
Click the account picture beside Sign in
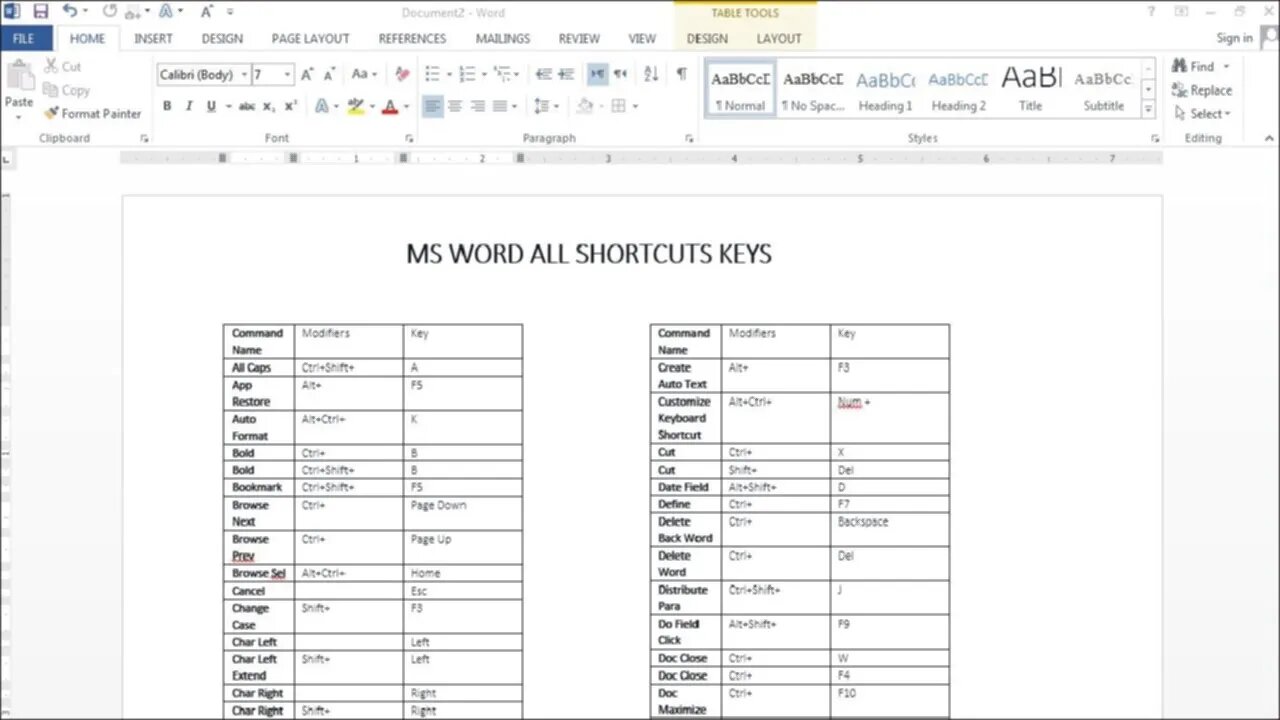pos(1268,39)
